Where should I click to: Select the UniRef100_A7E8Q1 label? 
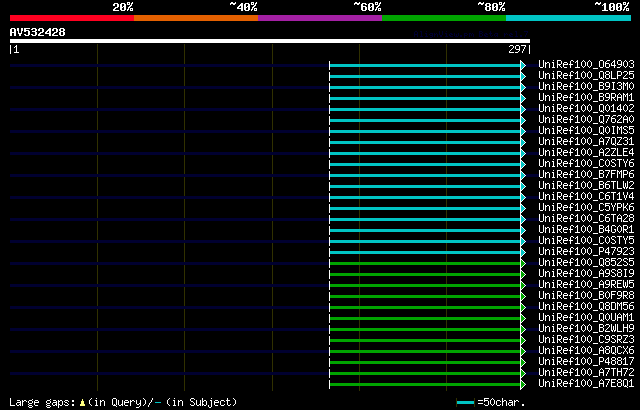[587, 384]
